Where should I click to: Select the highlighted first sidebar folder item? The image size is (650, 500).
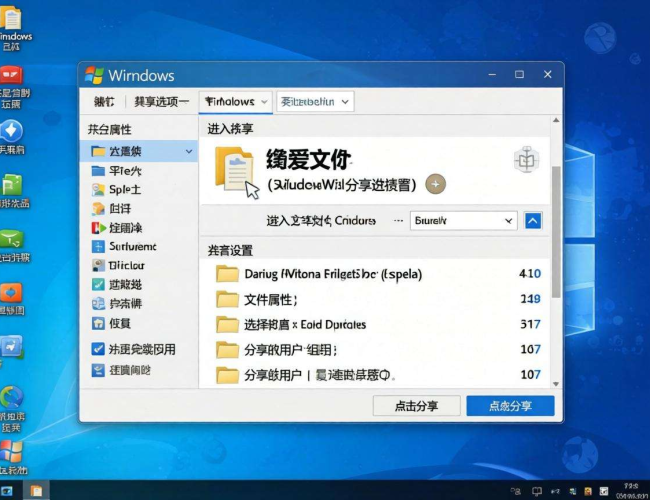(139, 151)
